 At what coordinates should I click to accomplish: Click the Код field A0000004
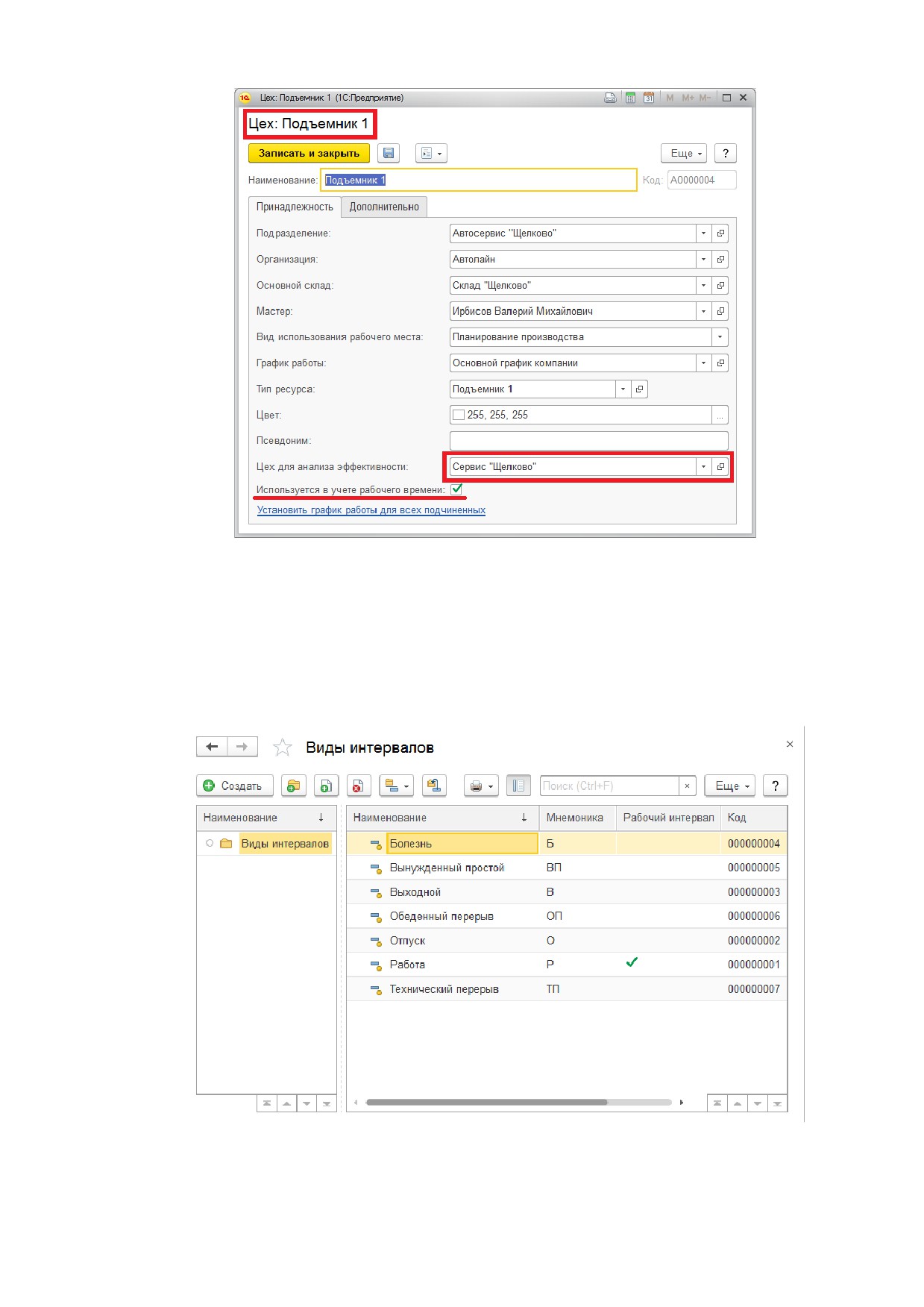coord(702,180)
